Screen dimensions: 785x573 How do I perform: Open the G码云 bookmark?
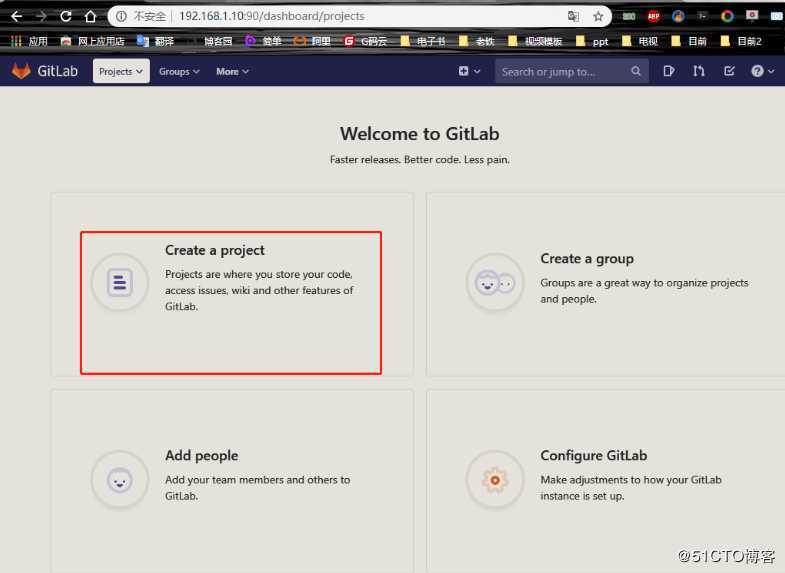(366, 41)
